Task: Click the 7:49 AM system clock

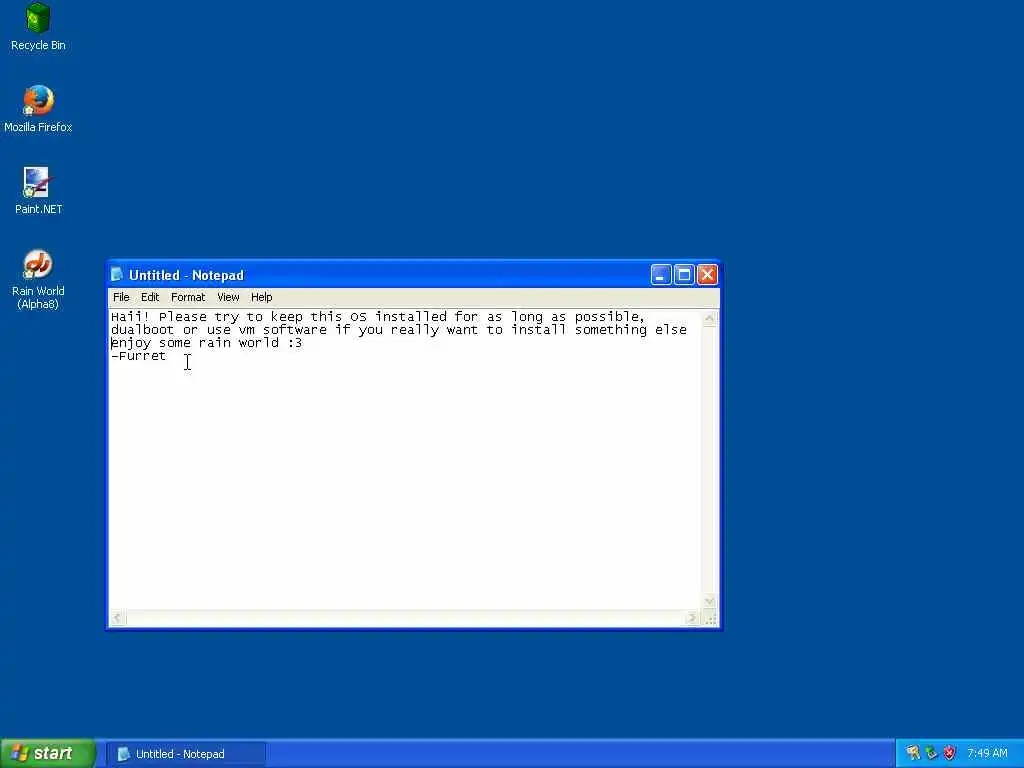Action: [987, 754]
